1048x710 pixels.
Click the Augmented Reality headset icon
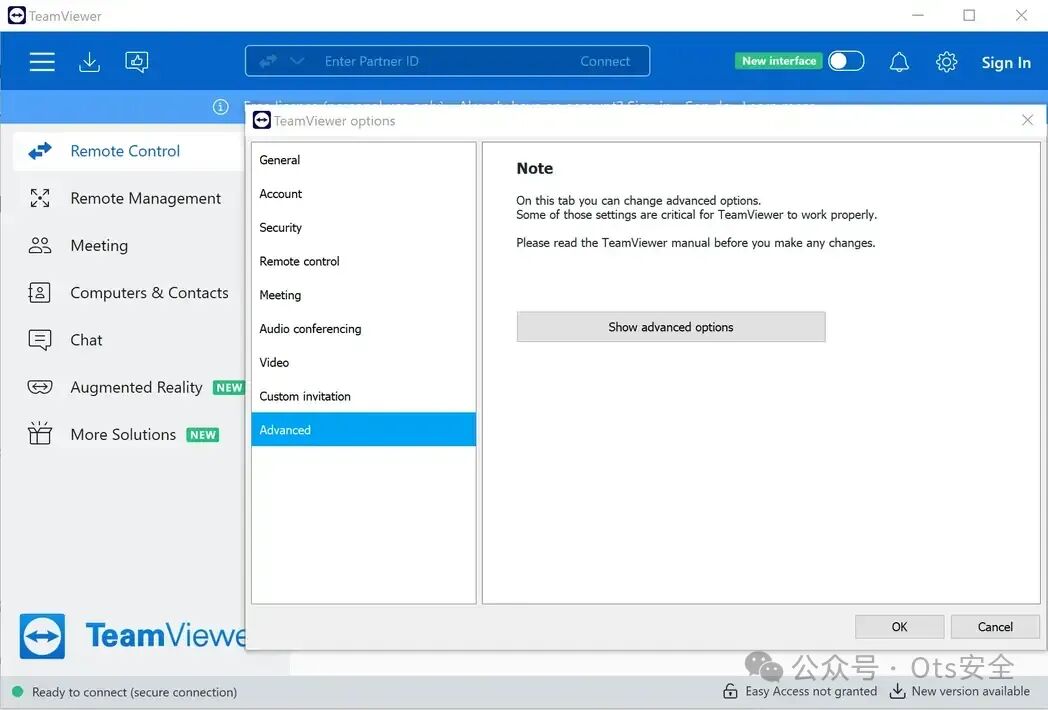(x=40, y=387)
